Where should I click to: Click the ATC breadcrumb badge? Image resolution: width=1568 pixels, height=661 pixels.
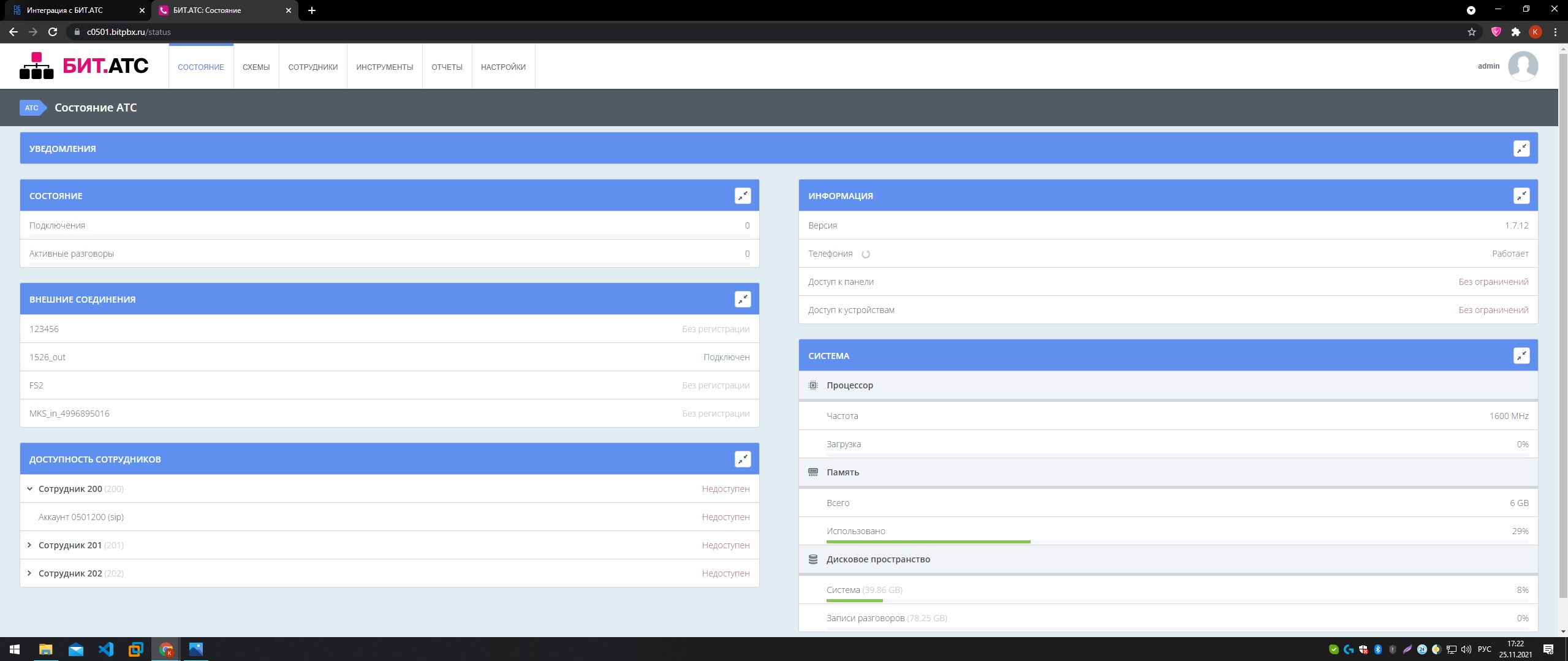pyautogui.click(x=33, y=108)
